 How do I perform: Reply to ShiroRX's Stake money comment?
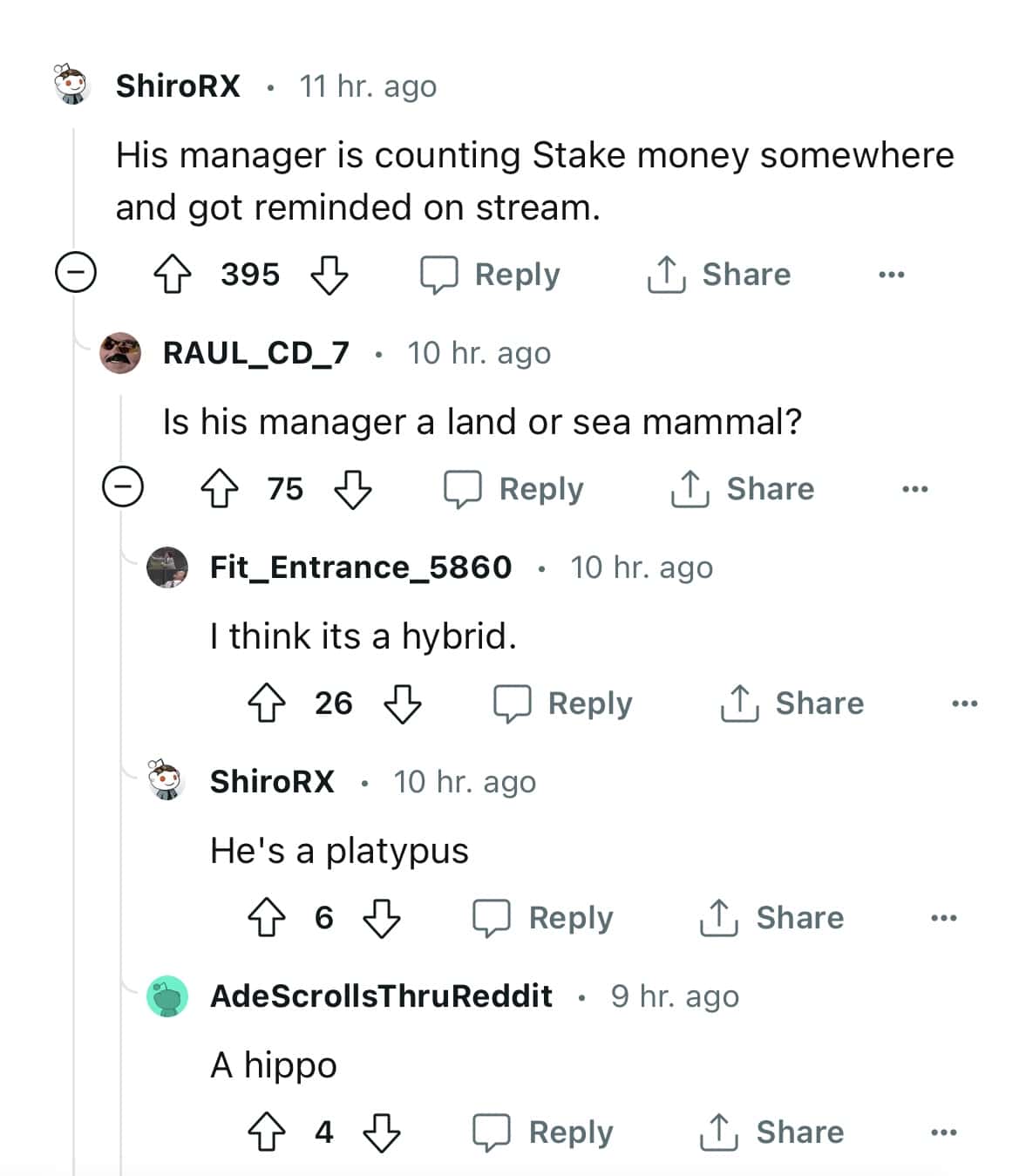[493, 274]
